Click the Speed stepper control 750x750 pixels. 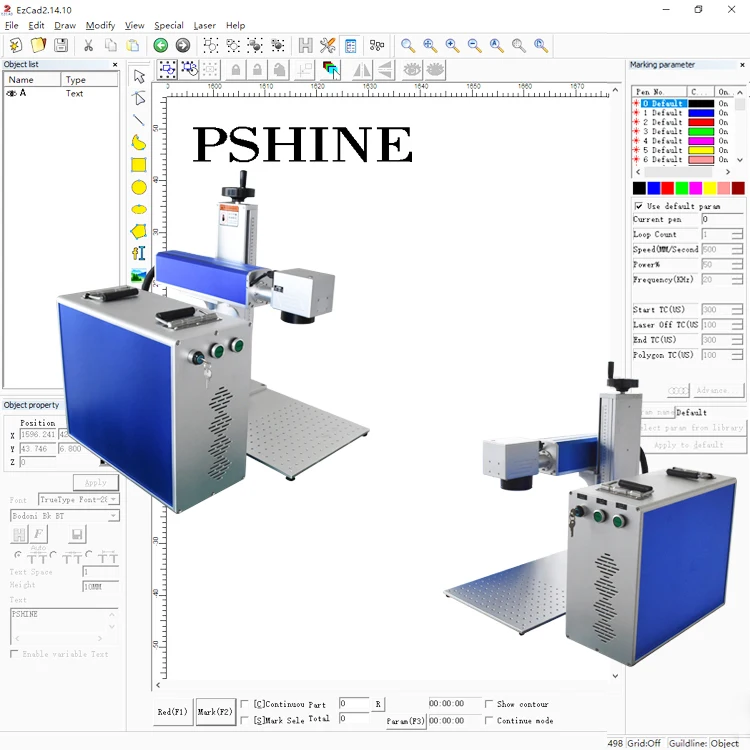tap(737, 250)
